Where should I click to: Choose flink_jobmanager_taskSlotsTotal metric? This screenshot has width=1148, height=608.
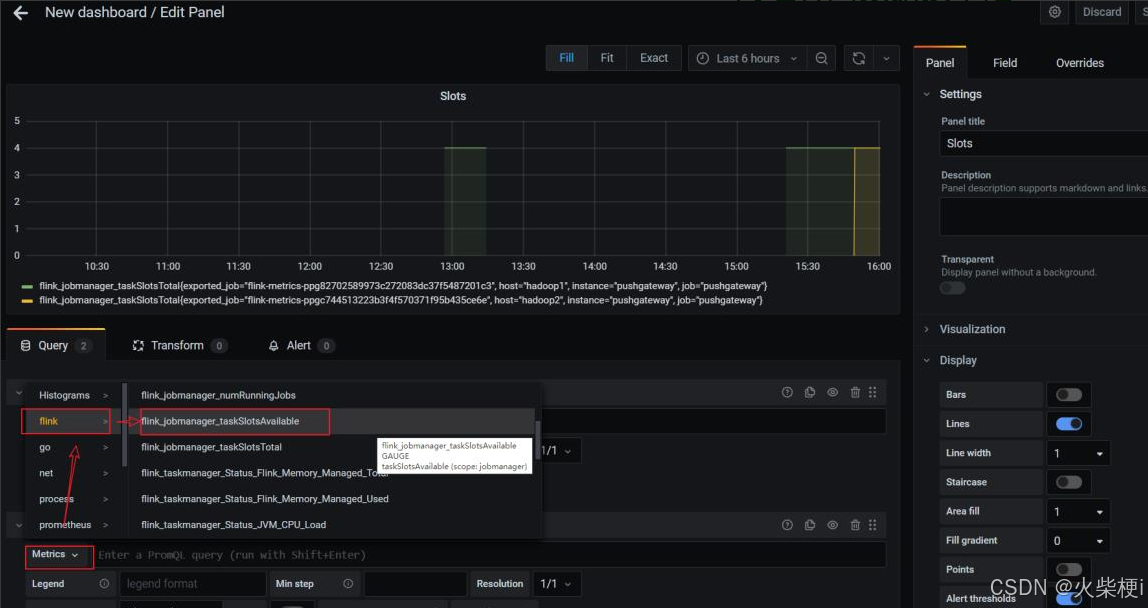coord(211,447)
